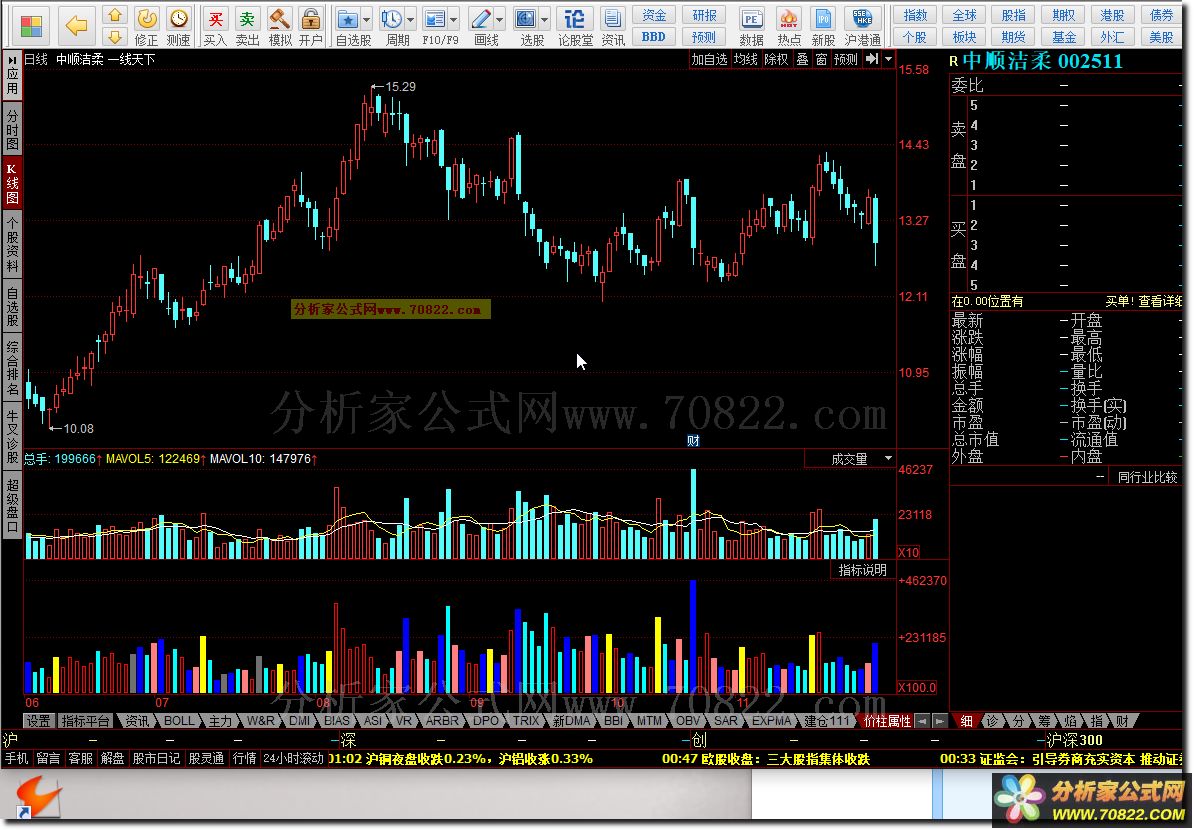This screenshot has width=1194, height=830.
Task: Open the 指标说明 indicator description
Action: pos(863,570)
